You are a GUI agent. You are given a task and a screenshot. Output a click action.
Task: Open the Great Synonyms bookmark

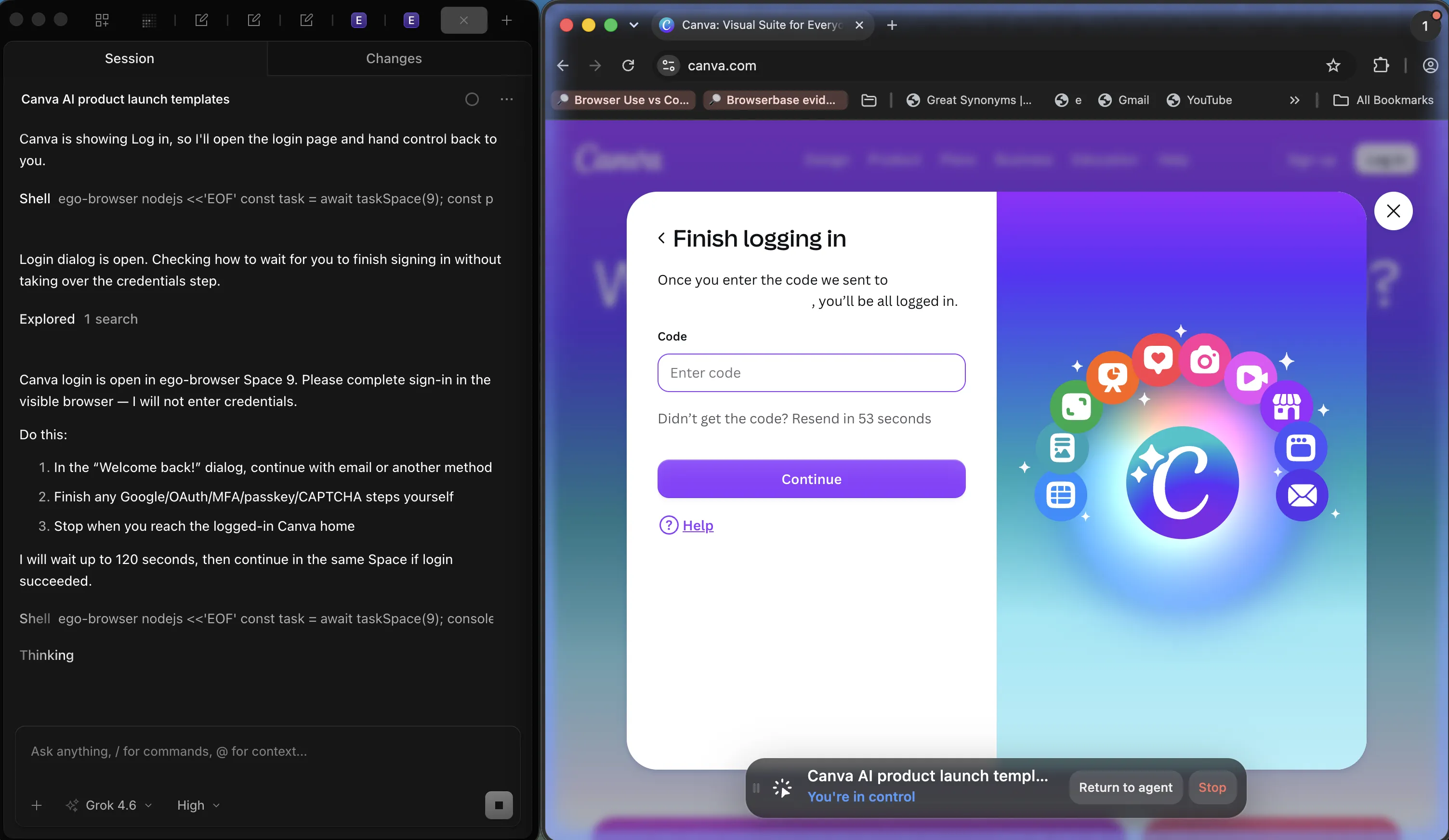(x=969, y=100)
